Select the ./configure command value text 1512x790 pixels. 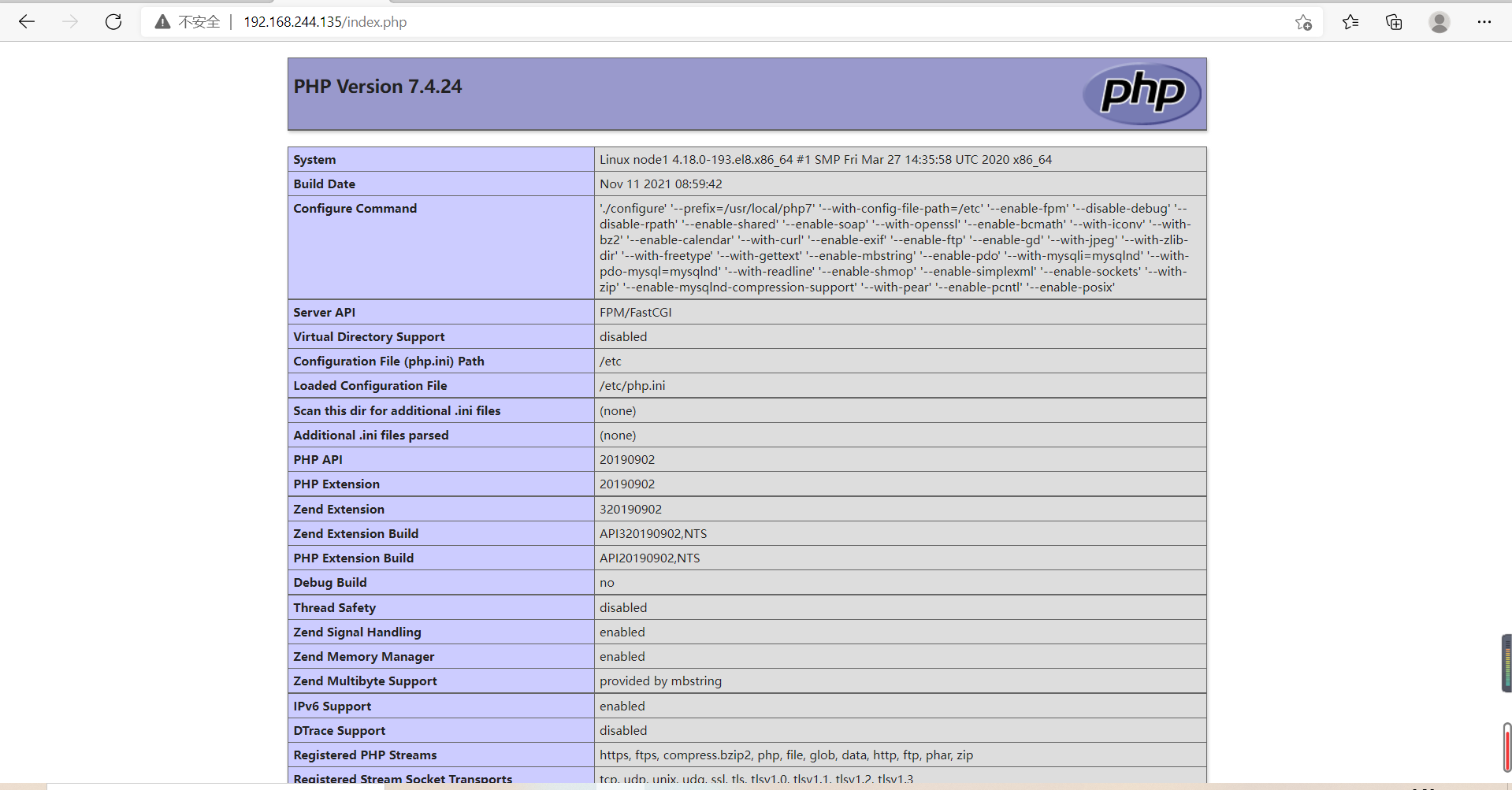(x=895, y=247)
